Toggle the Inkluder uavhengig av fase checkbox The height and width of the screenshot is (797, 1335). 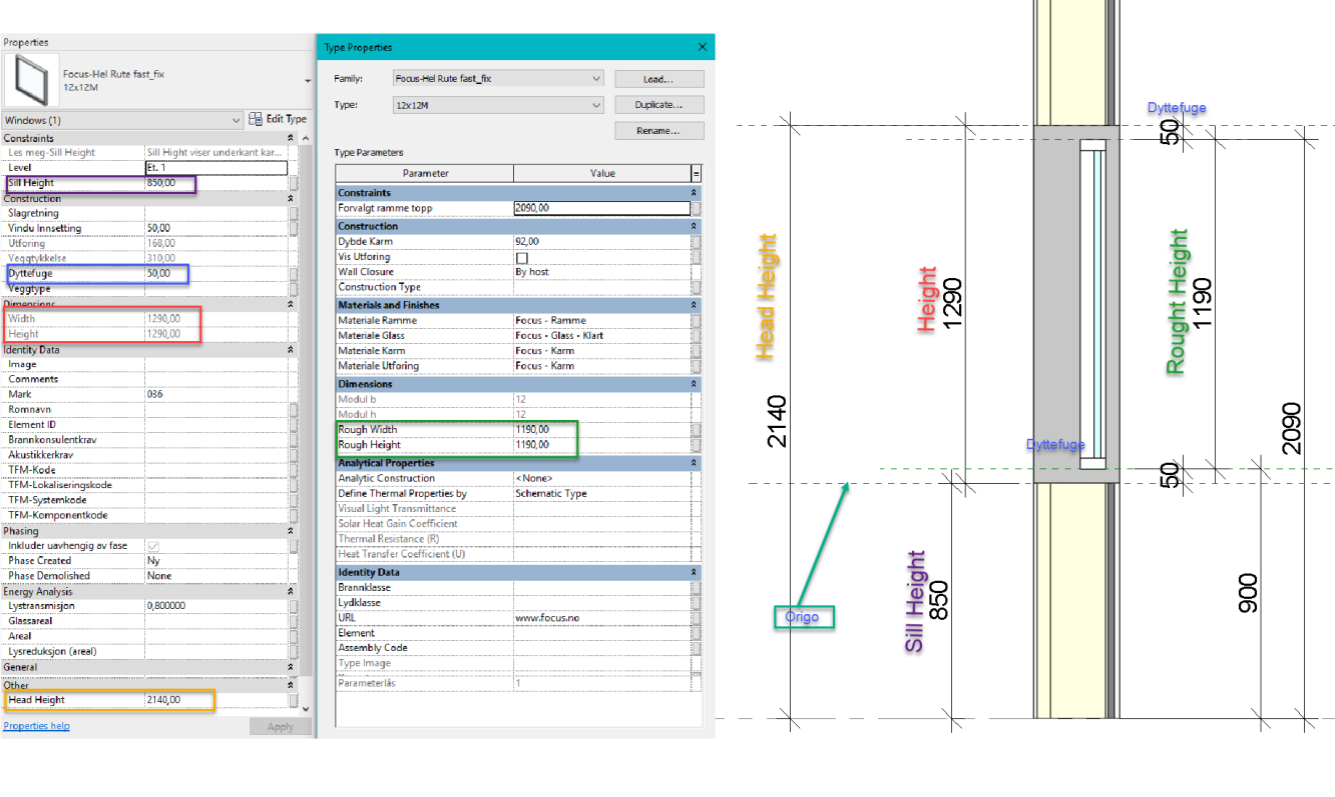(x=153, y=546)
